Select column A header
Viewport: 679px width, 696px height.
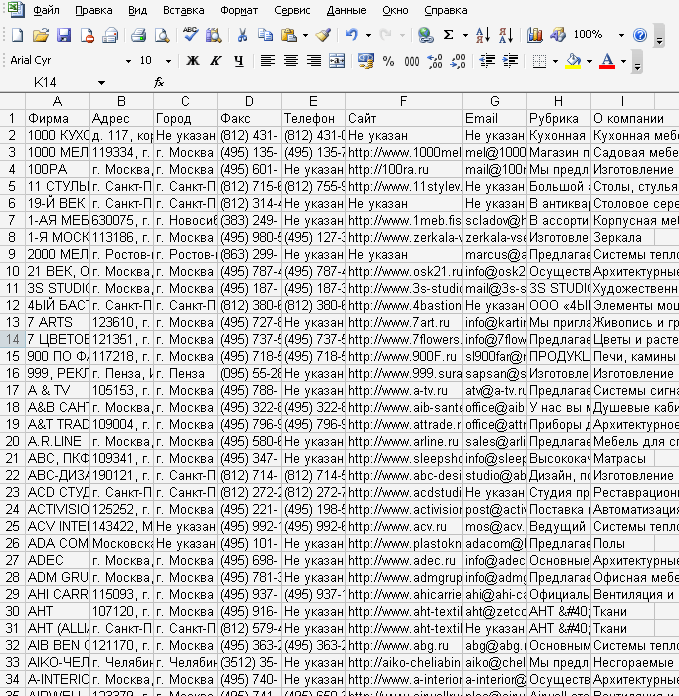click(58, 101)
